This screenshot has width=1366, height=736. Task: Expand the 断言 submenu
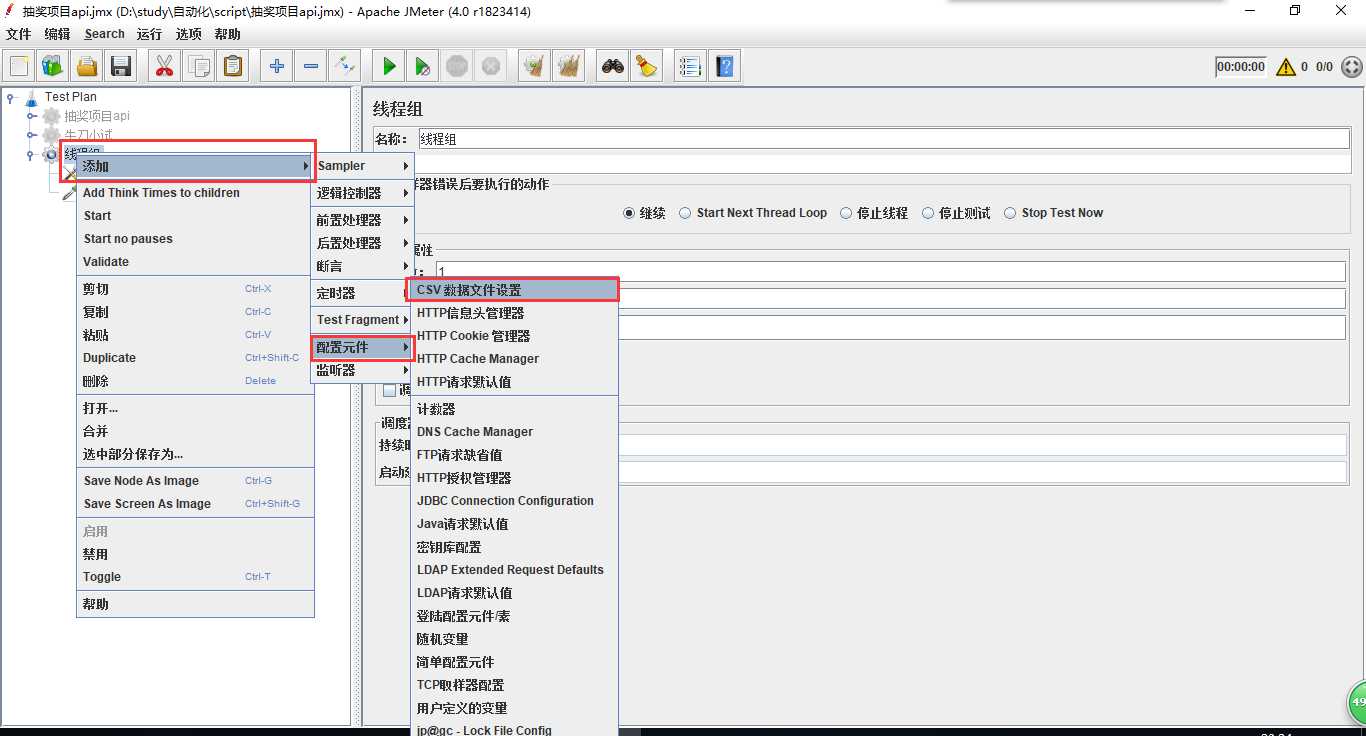tap(363, 266)
